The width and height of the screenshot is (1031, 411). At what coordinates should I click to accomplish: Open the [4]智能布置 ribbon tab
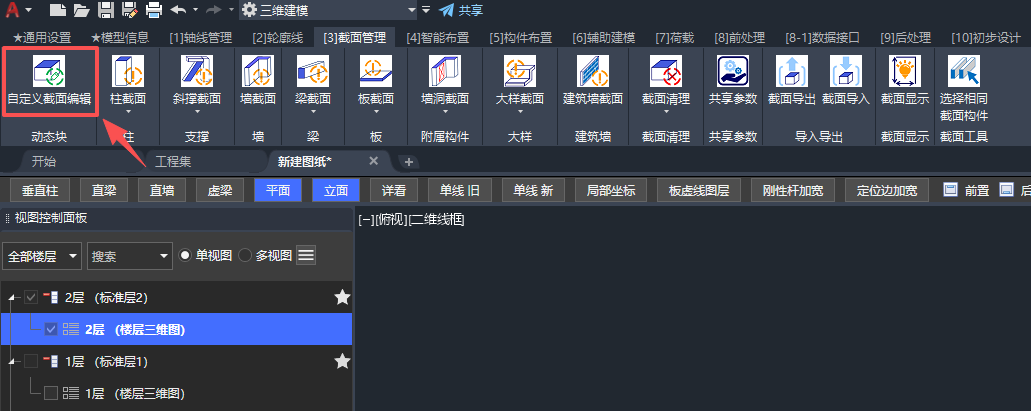(438, 37)
